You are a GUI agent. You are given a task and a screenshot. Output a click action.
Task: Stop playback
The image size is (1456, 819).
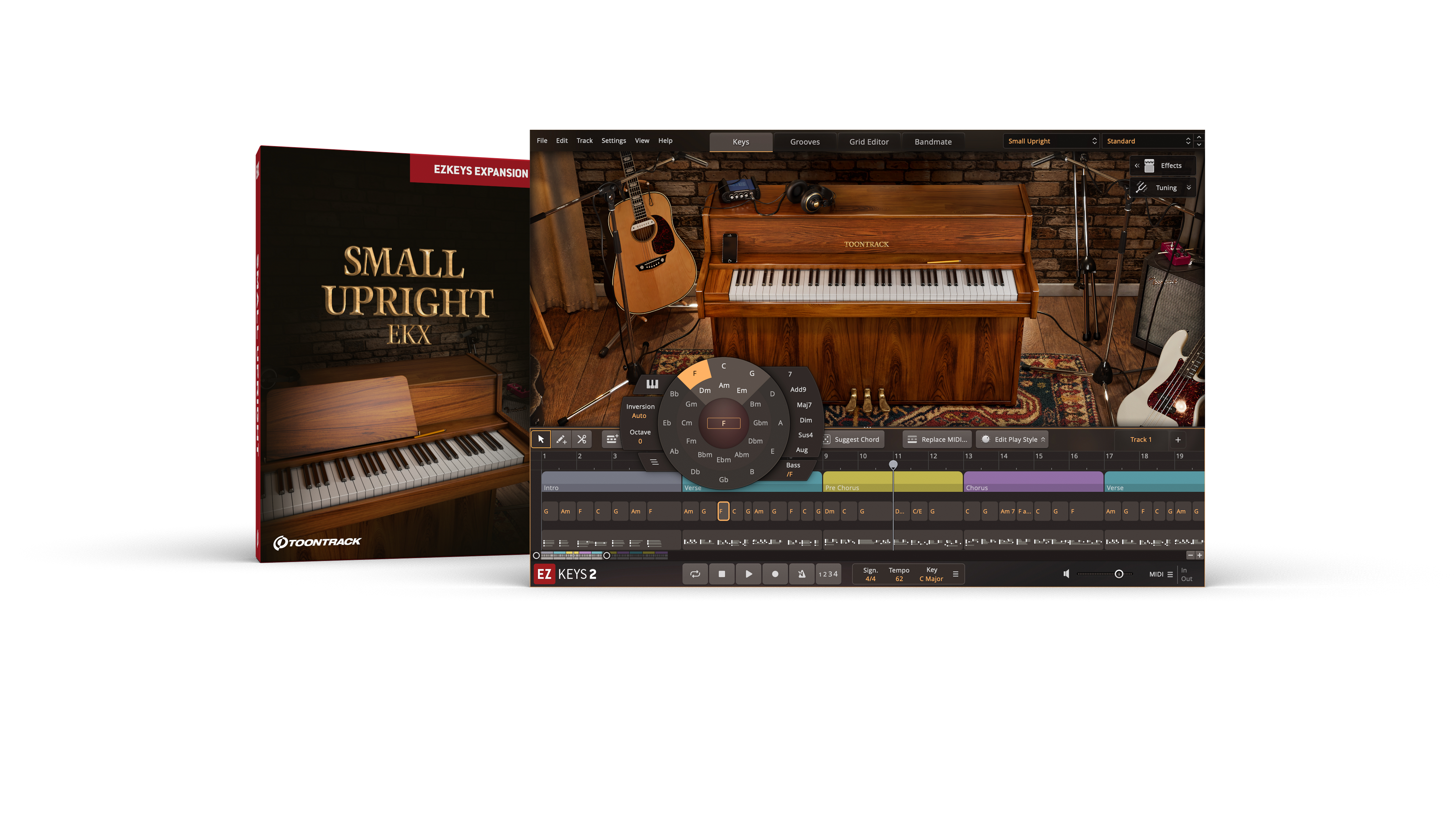[722, 574]
